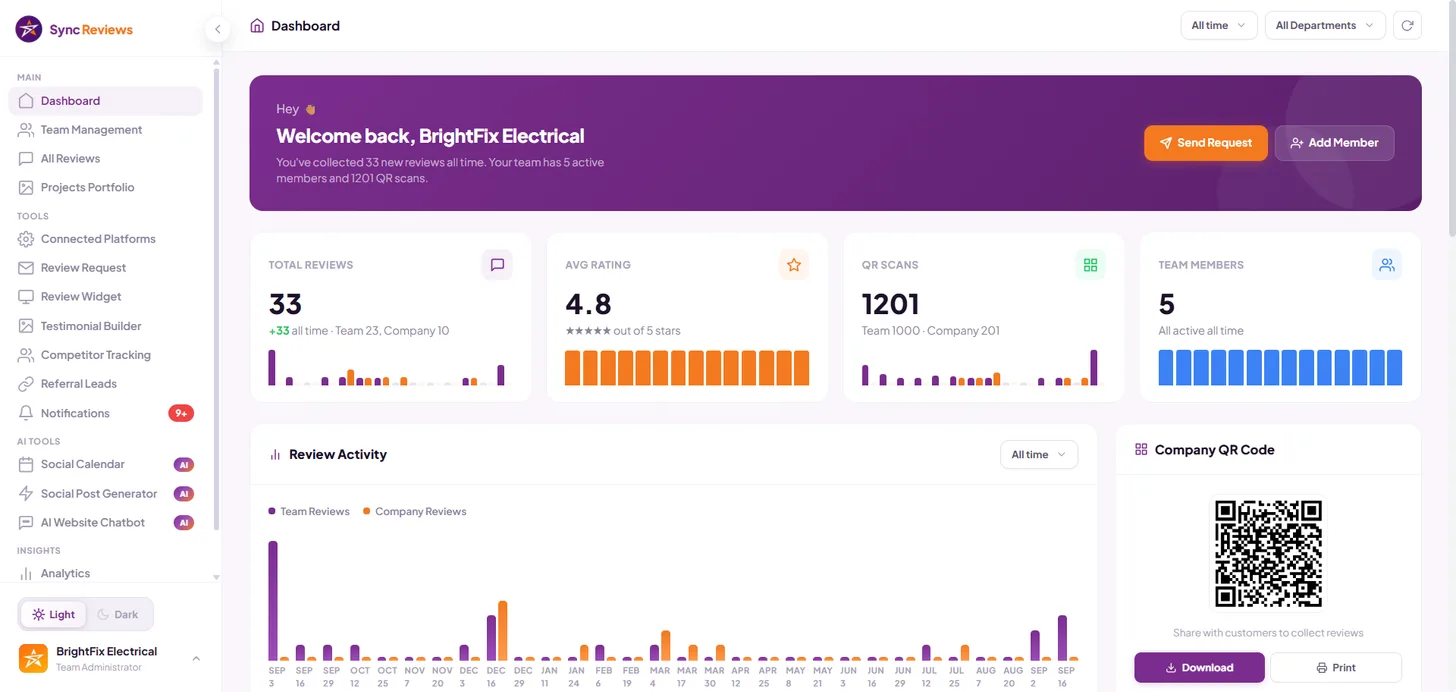Click the Total Reviews chat icon
The width and height of the screenshot is (1456, 692).
point(497,265)
